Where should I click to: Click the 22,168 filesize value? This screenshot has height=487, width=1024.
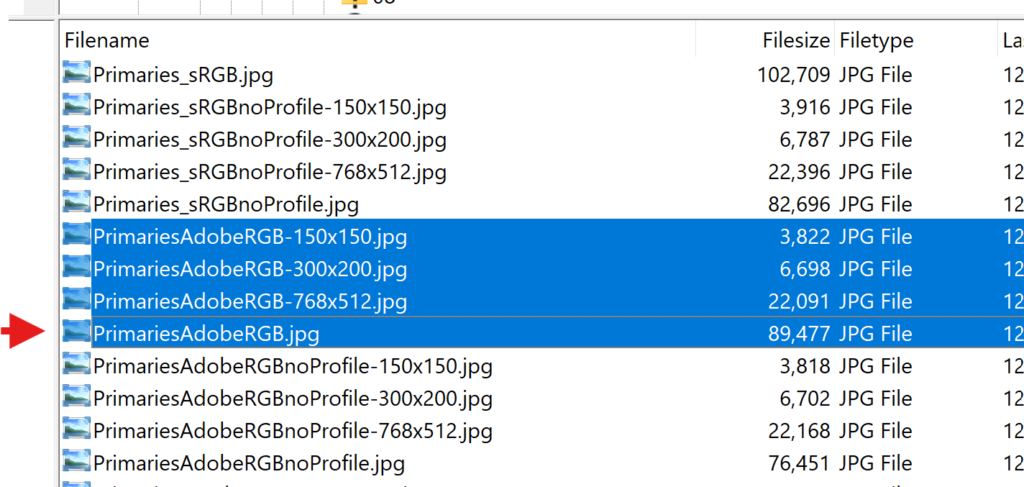click(800, 432)
